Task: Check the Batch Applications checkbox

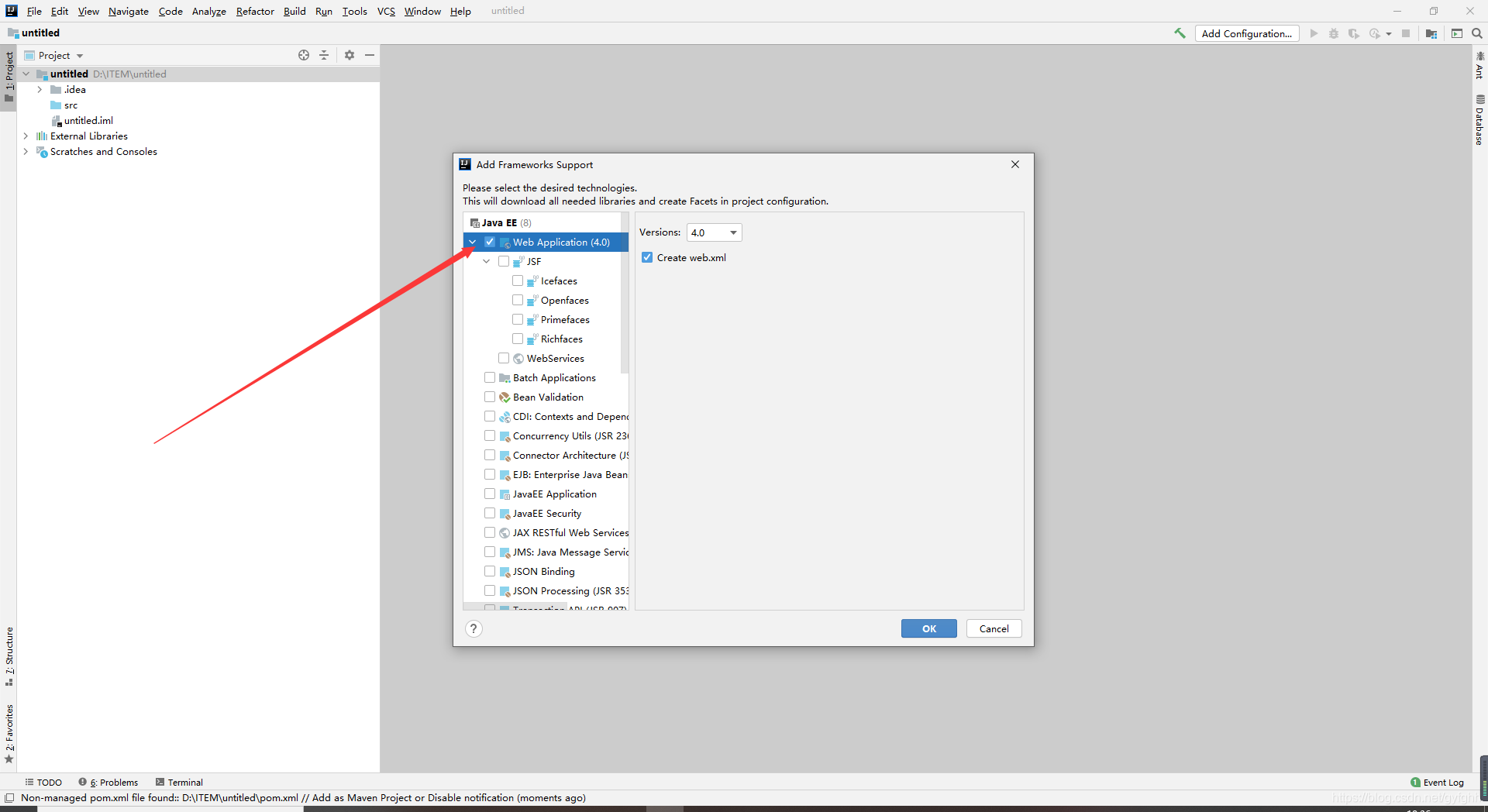Action: pyautogui.click(x=490, y=377)
